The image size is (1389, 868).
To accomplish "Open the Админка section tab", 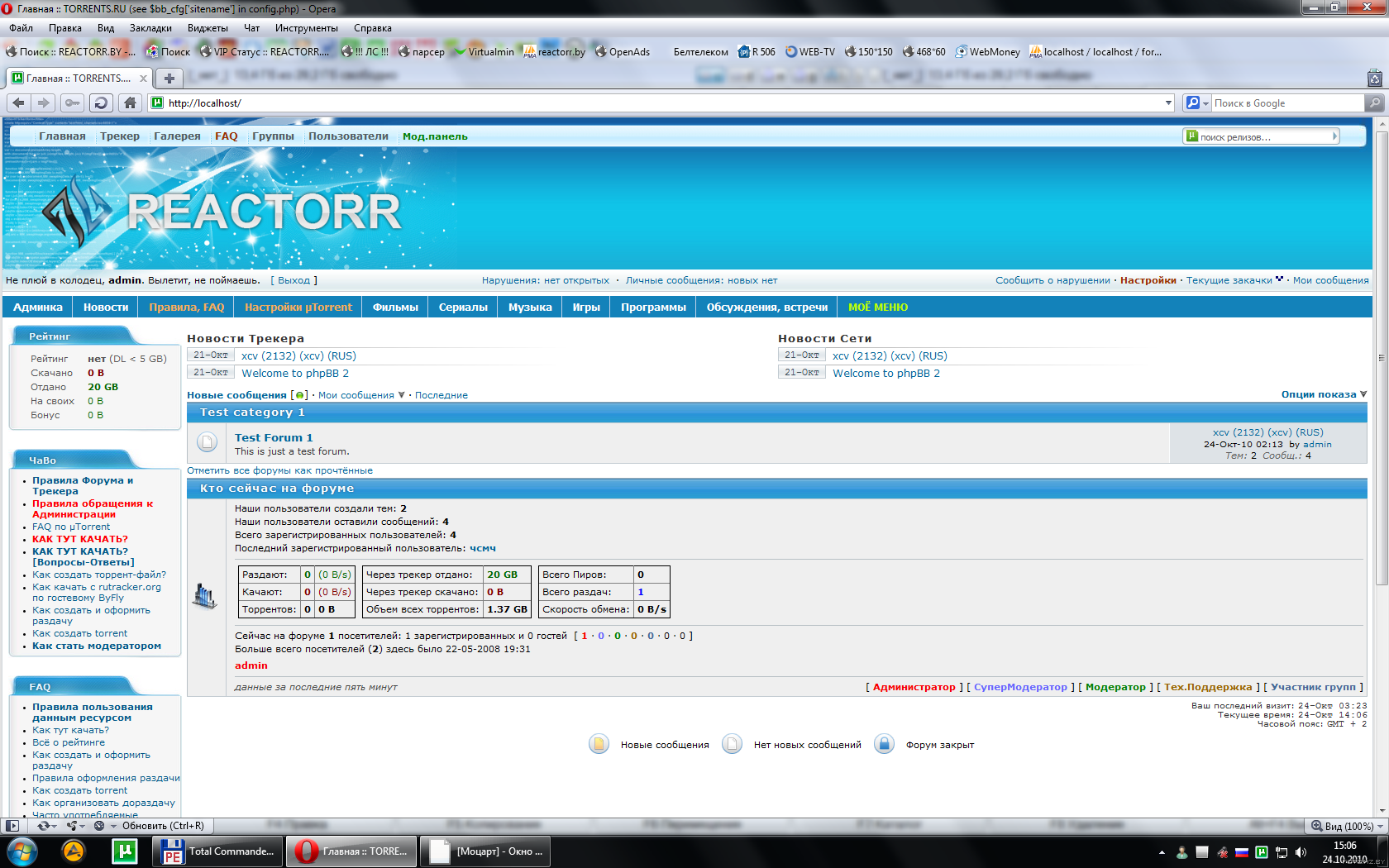I will click(38, 307).
